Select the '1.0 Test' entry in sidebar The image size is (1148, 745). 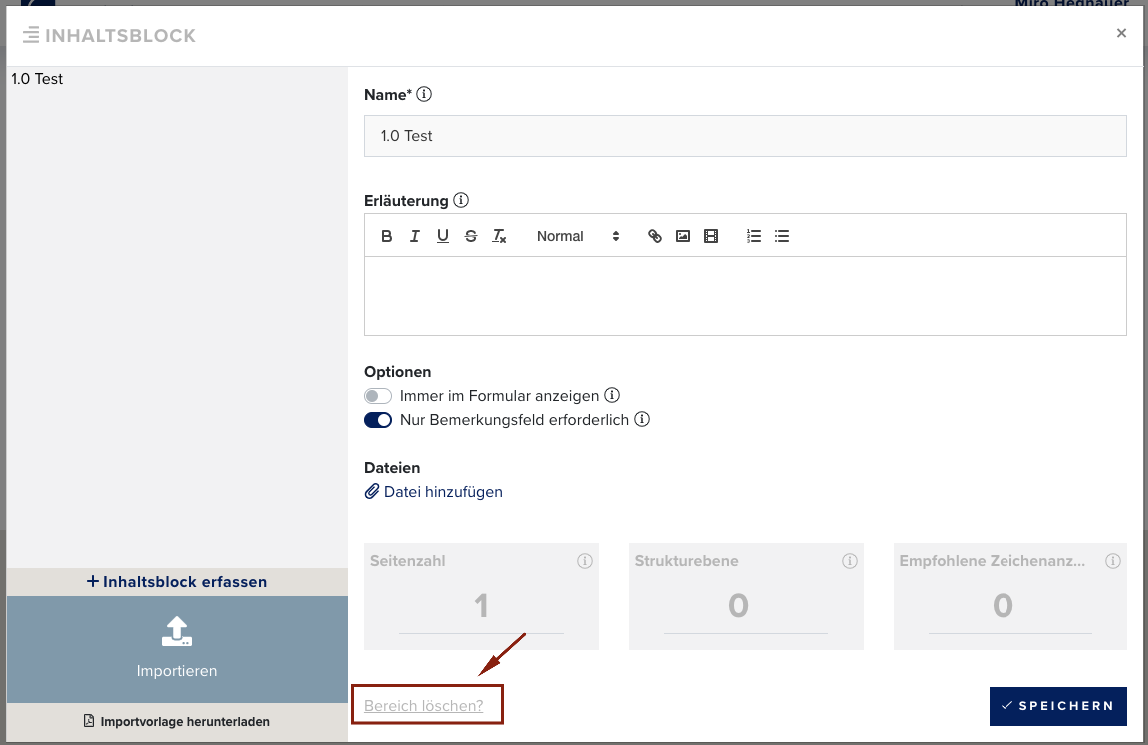(x=37, y=79)
